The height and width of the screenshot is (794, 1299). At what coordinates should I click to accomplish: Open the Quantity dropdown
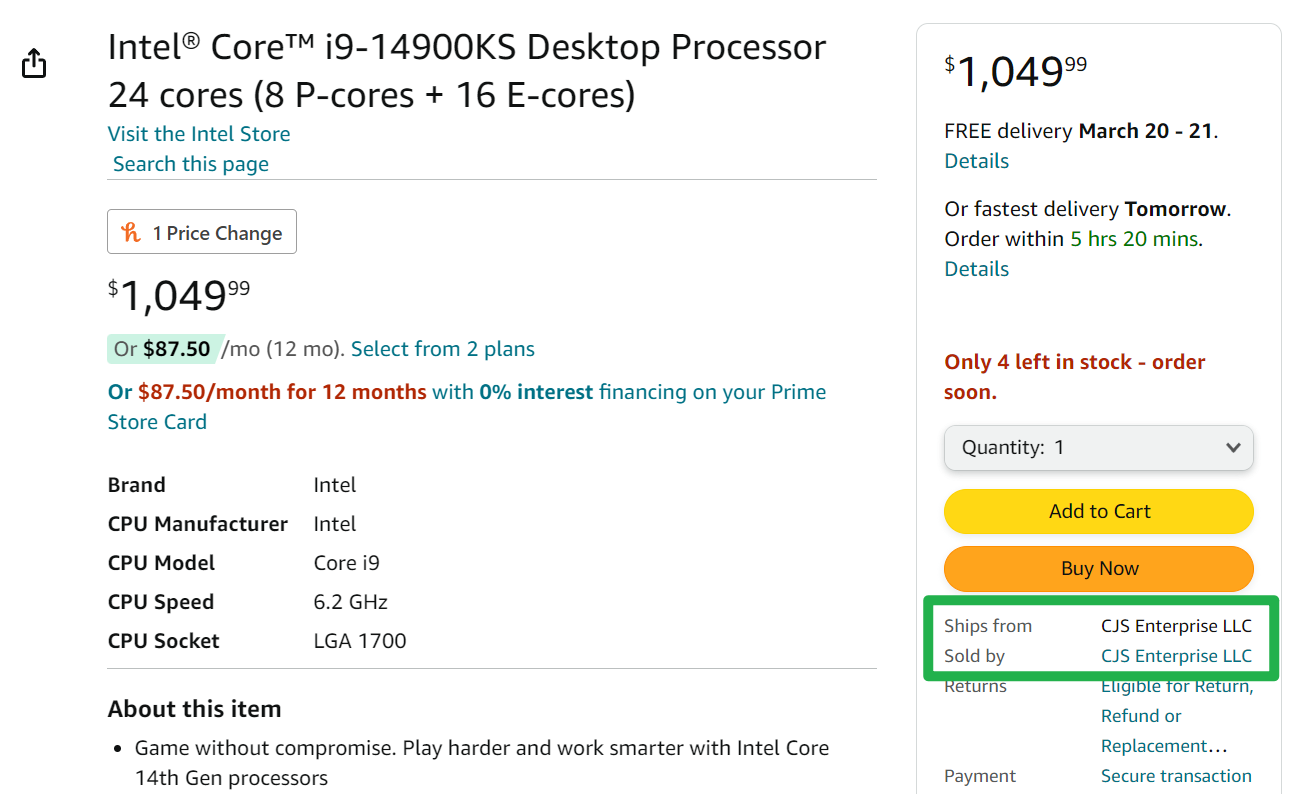tap(1097, 448)
